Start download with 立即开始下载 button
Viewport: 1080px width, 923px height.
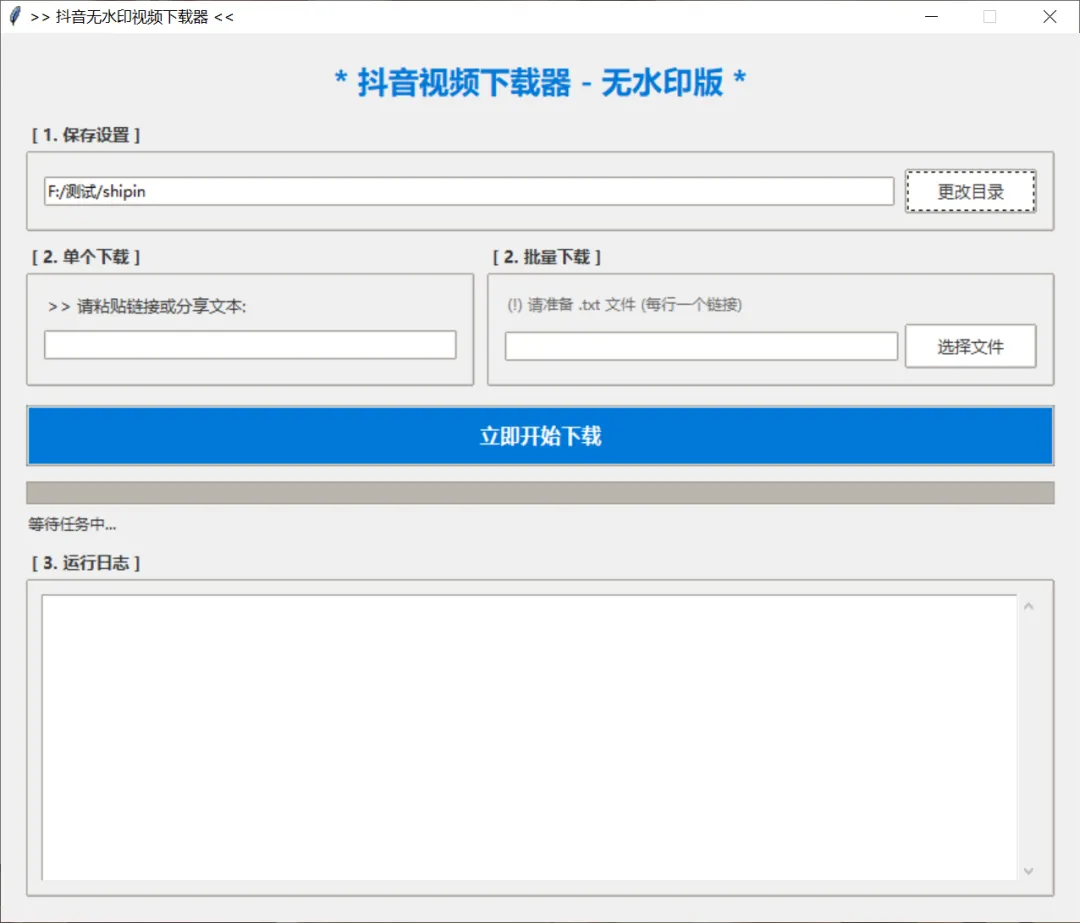point(540,436)
